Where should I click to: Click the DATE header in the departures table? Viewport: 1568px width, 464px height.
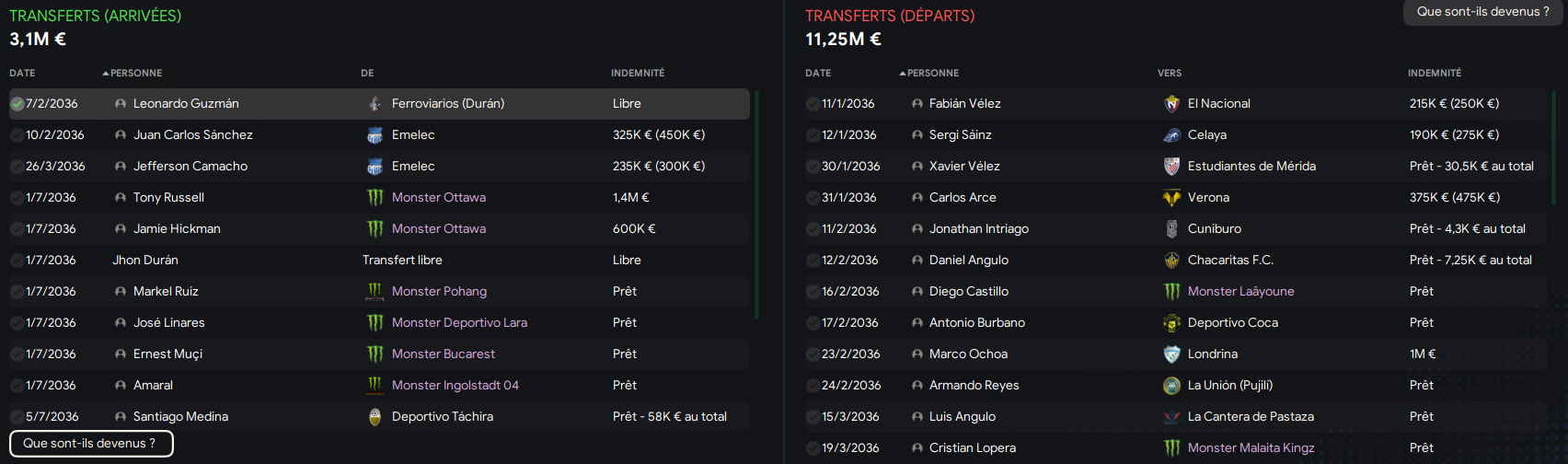(818, 73)
